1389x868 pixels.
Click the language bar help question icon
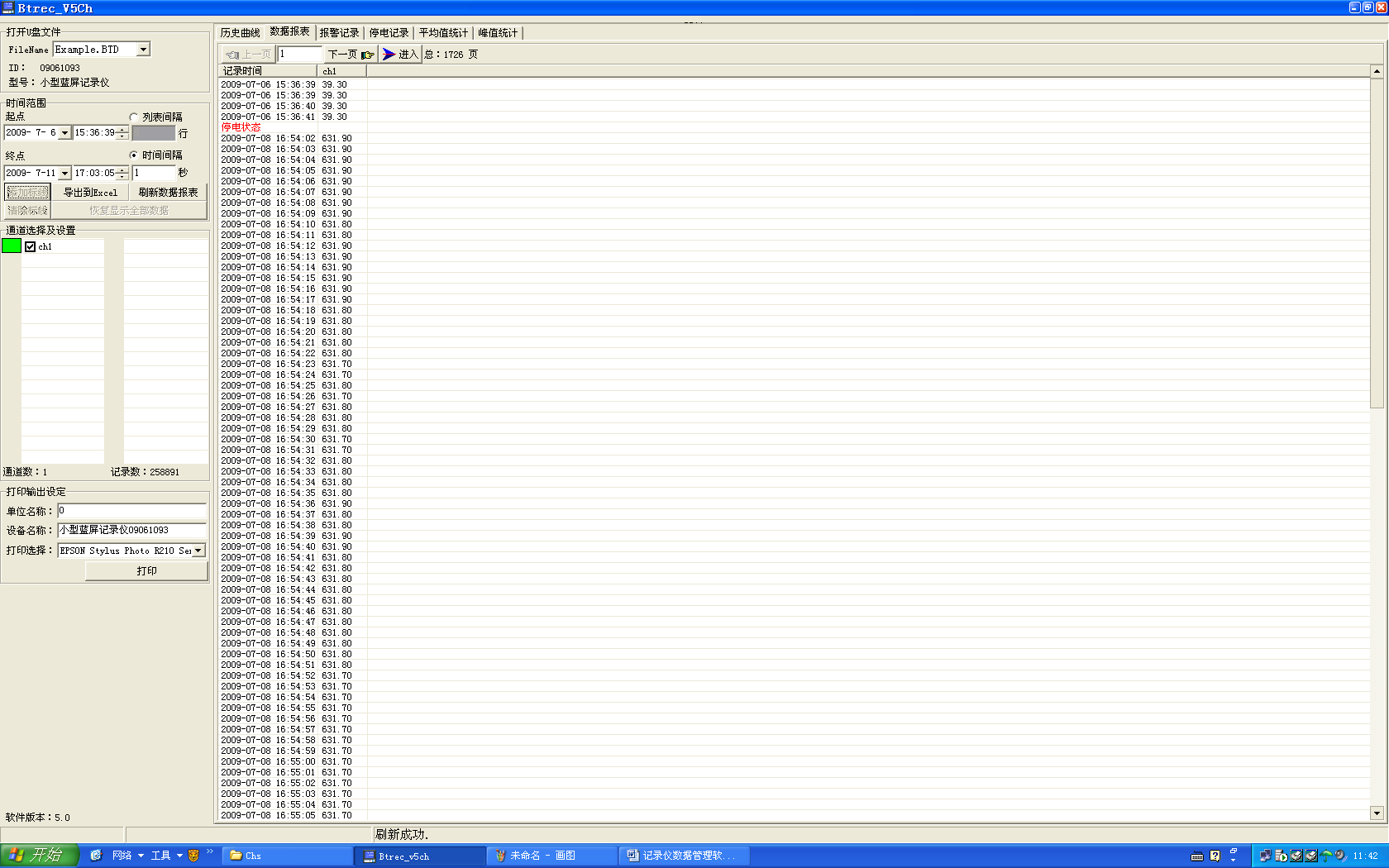click(1215, 856)
